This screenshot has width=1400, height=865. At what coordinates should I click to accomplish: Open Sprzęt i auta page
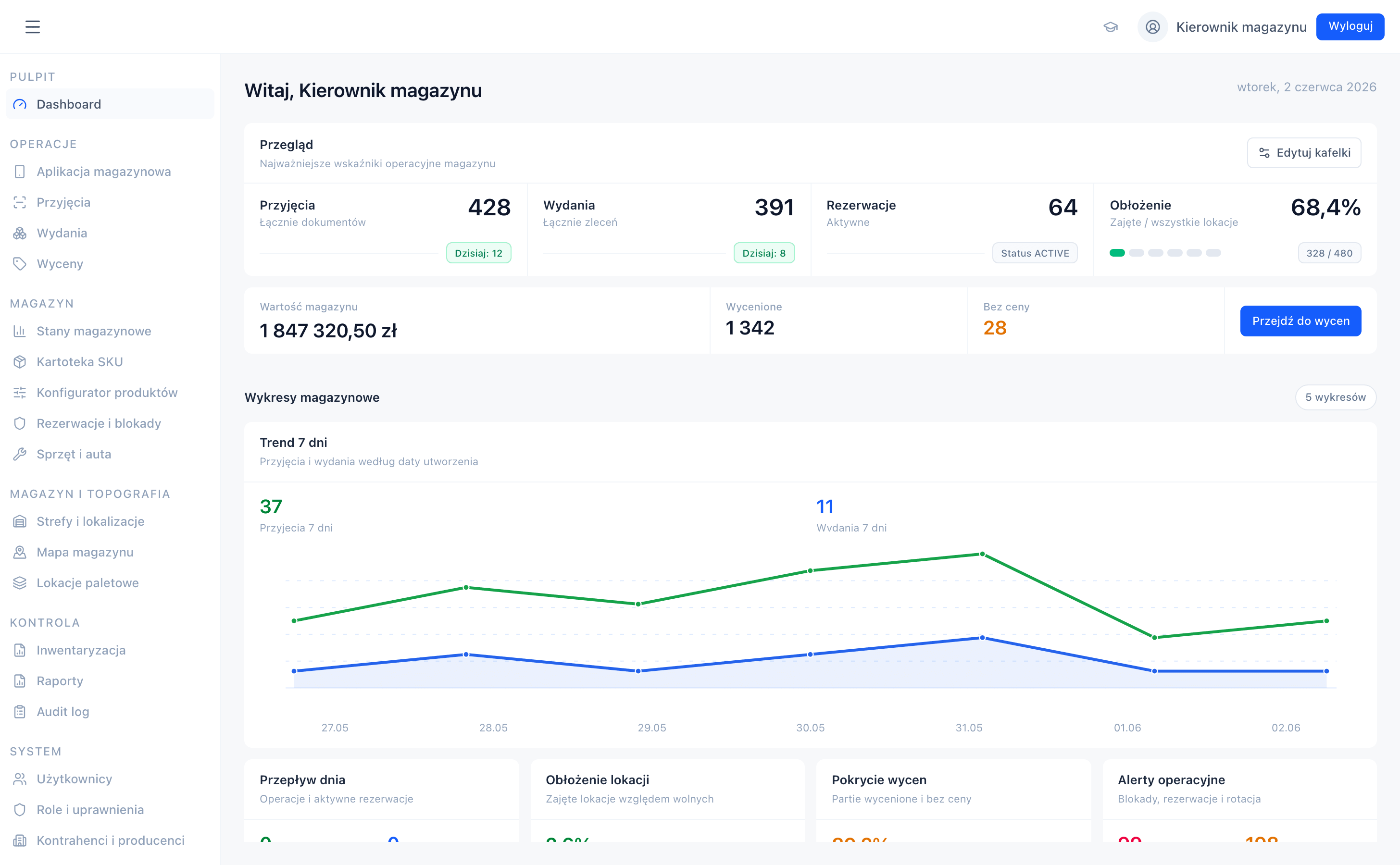(x=110, y=454)
